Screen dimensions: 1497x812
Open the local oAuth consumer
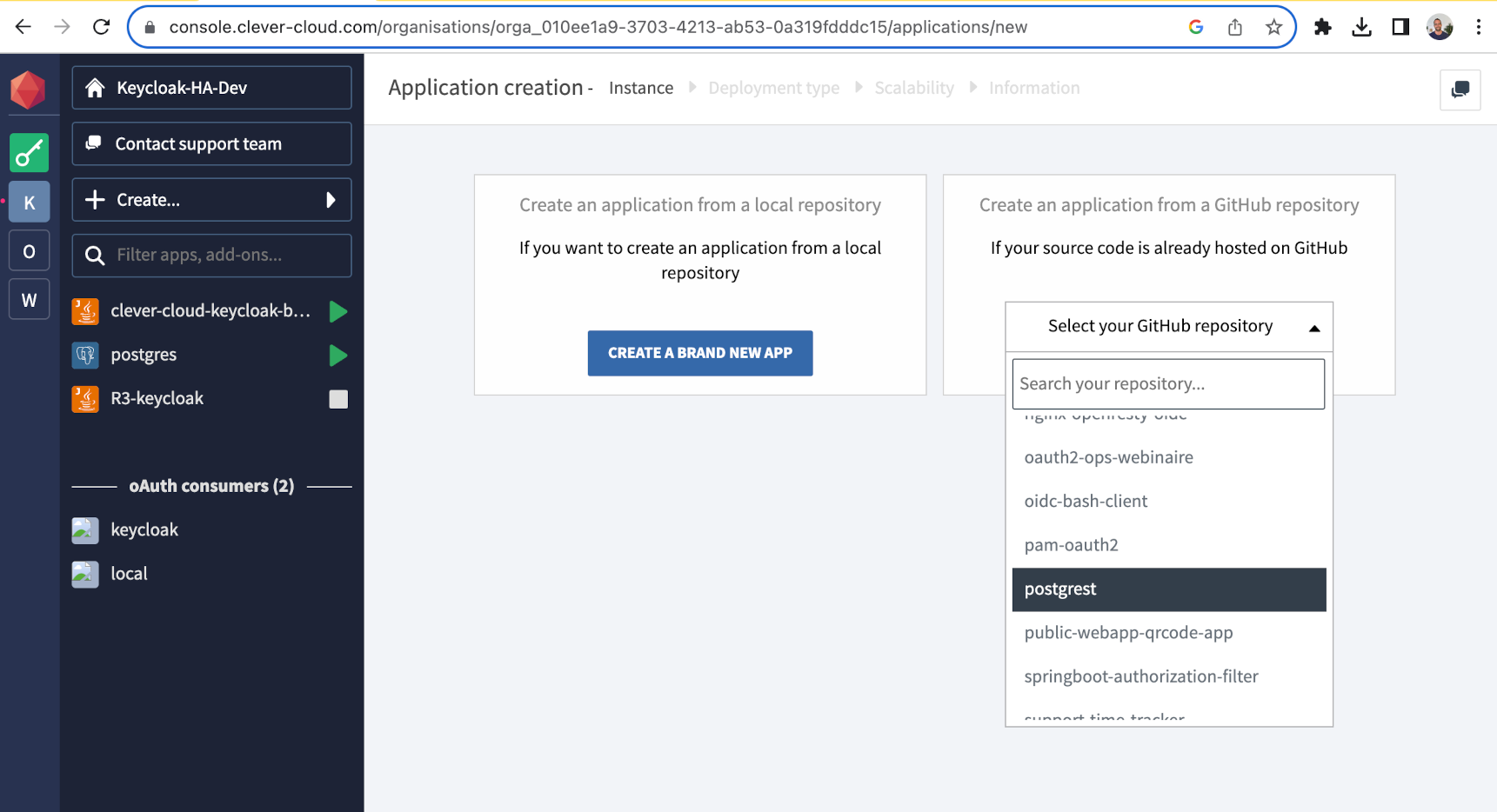pyautogui.click(x=129, y=574)
